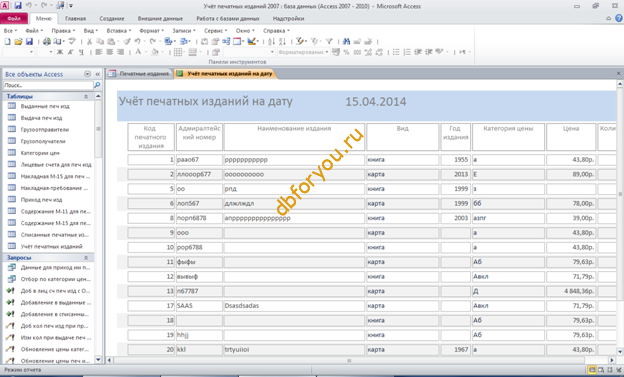Open the Записи menu
624x377 pixels.
click(184, 31)
